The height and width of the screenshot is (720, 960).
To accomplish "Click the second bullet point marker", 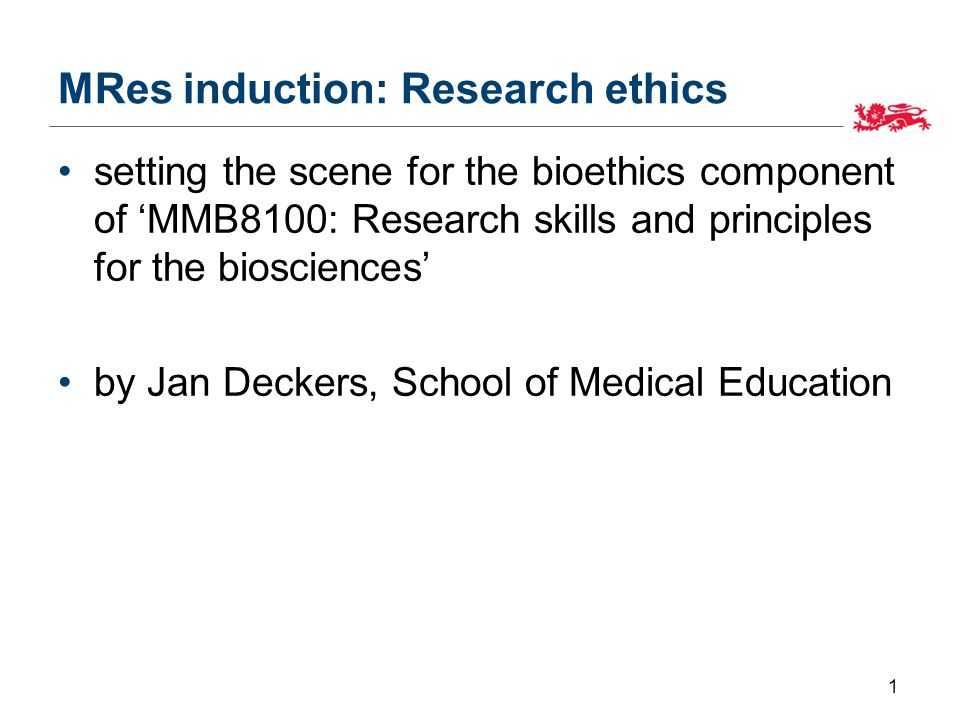I will pyautogui.click(x=66, y=383).
